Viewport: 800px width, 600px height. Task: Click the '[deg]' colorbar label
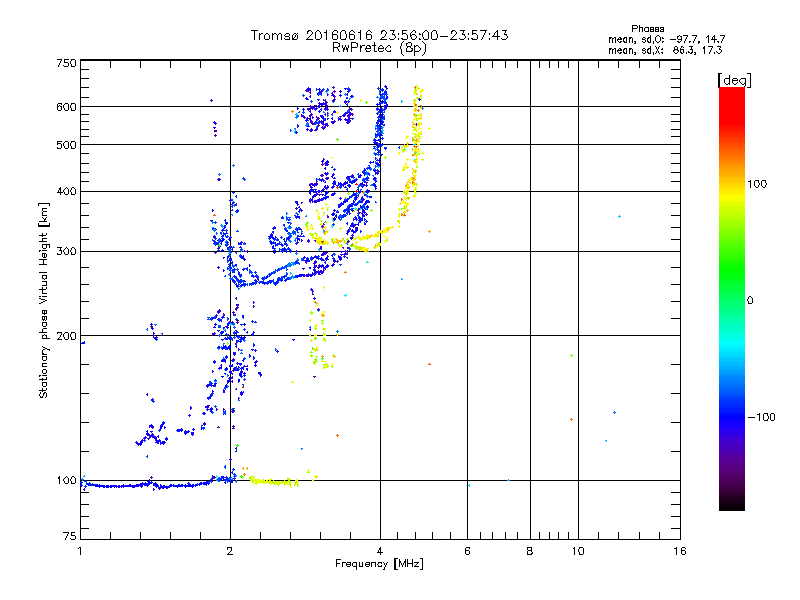[x=734, y=80]
